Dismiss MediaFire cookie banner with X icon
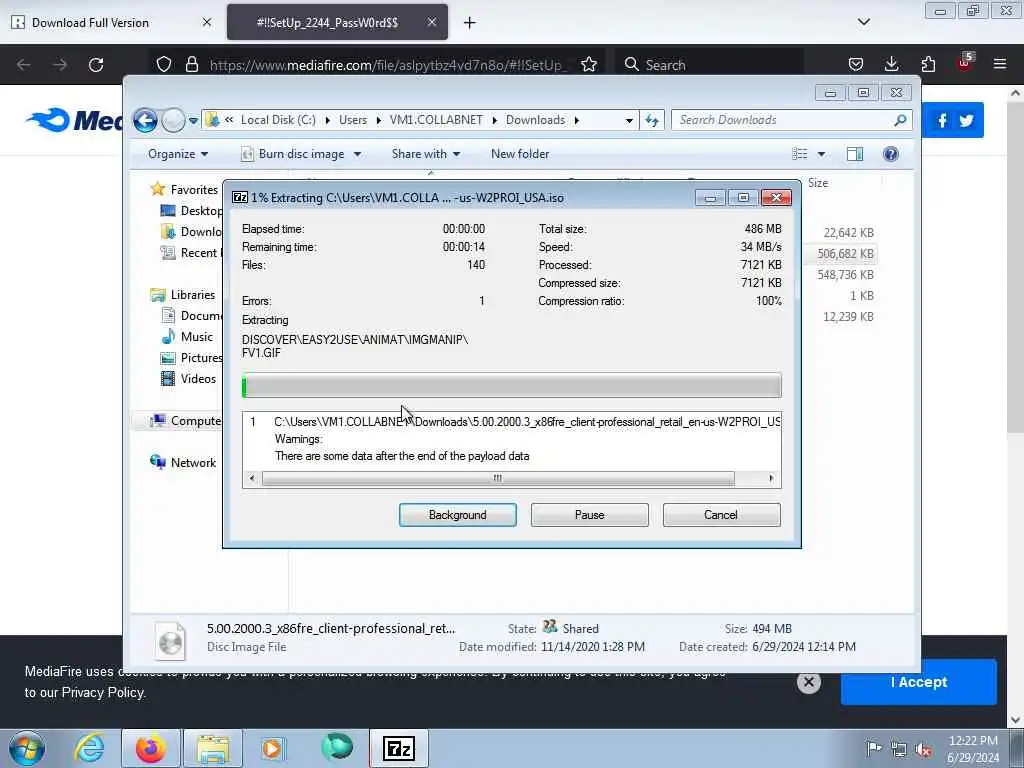The width and height of the screenshot is (1024, 768). pos(808,682)
